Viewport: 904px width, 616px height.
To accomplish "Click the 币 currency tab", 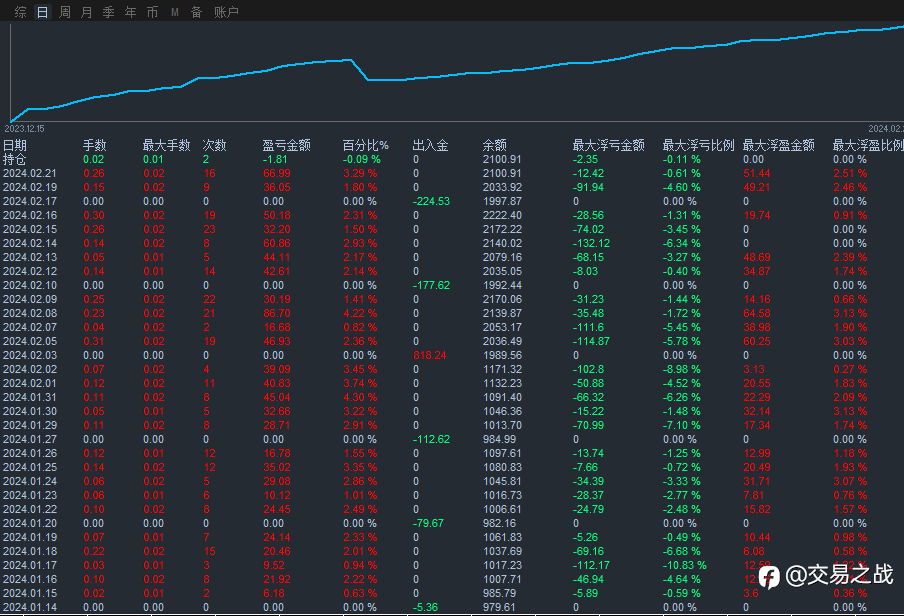I will tap(152, 12).
